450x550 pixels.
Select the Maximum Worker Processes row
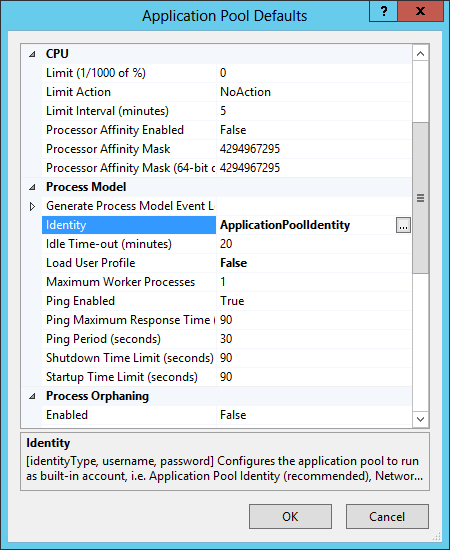(227, 282)
